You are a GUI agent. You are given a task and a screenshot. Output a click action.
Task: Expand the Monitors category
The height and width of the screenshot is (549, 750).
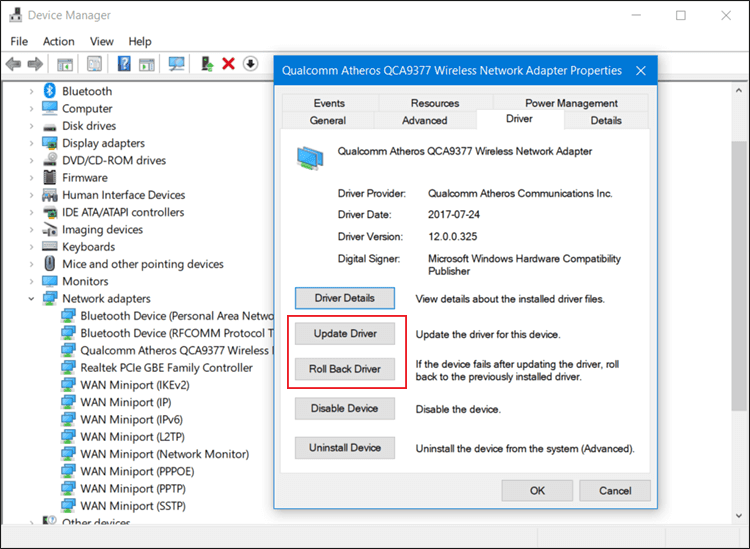click(31, 281)
